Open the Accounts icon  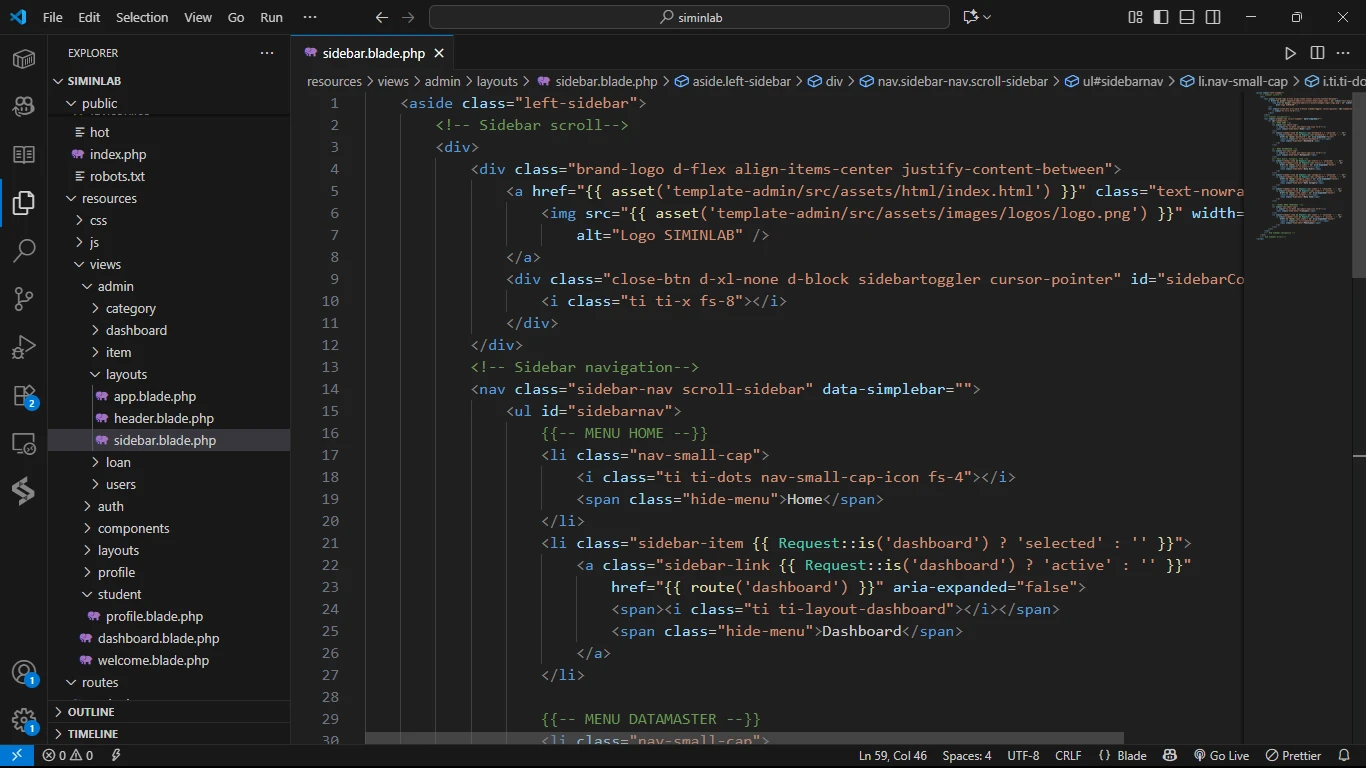[x=24, y=672]
